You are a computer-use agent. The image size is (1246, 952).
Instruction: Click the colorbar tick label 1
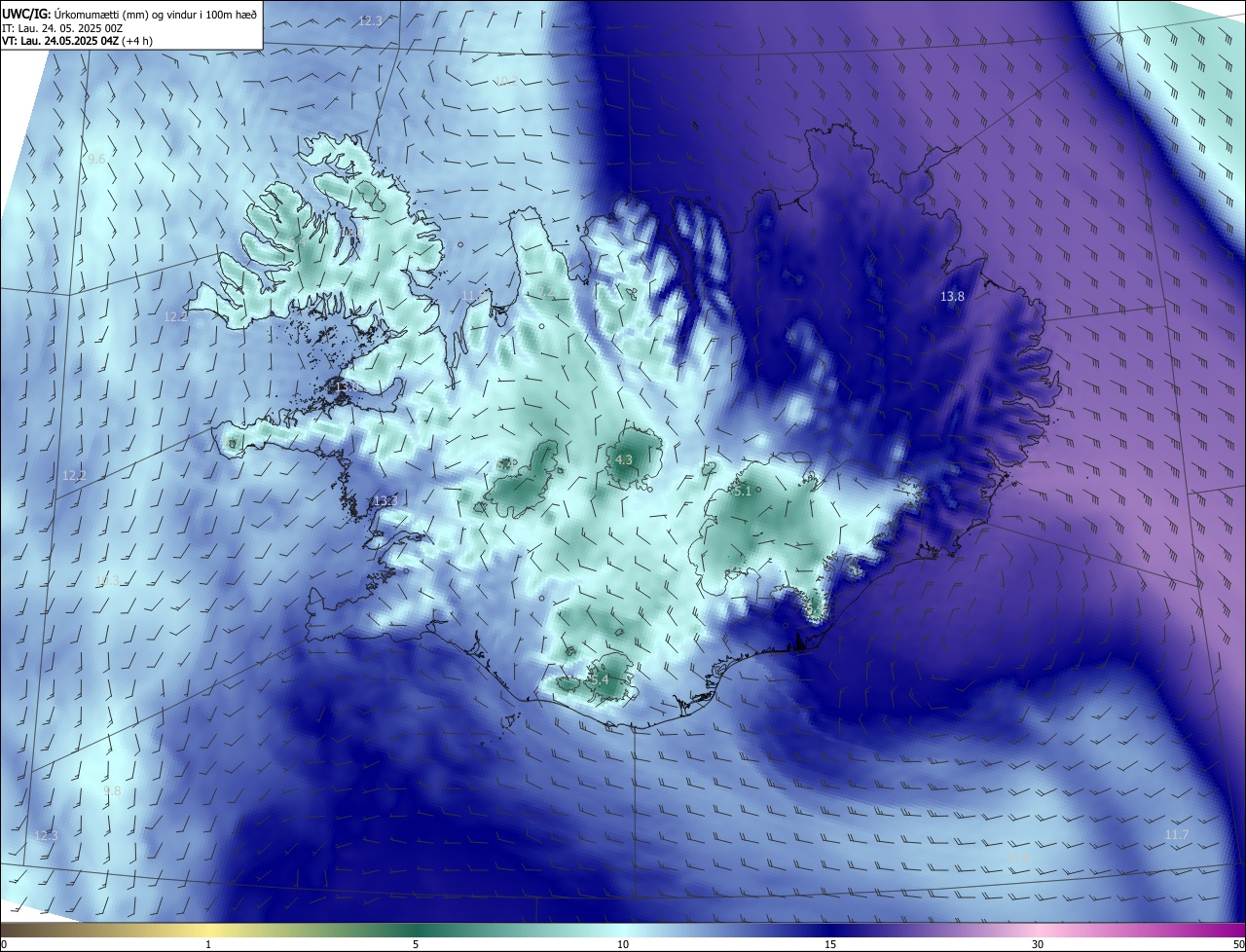208,945
